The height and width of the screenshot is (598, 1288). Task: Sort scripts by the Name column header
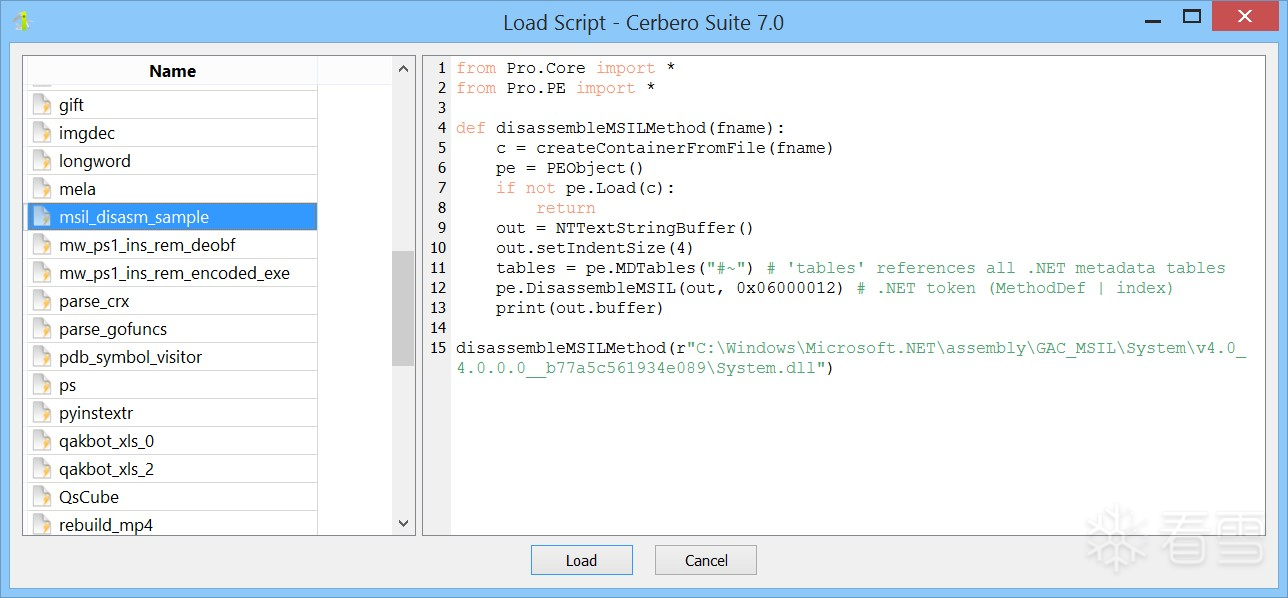pyautogui.click(x=172, y=71)
